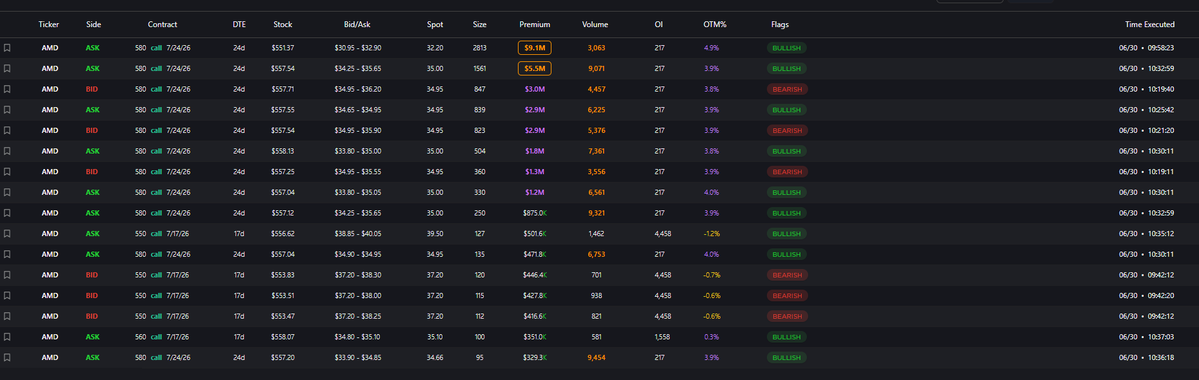Bookmark the AMD row with size 135

(x=6, y=254)
